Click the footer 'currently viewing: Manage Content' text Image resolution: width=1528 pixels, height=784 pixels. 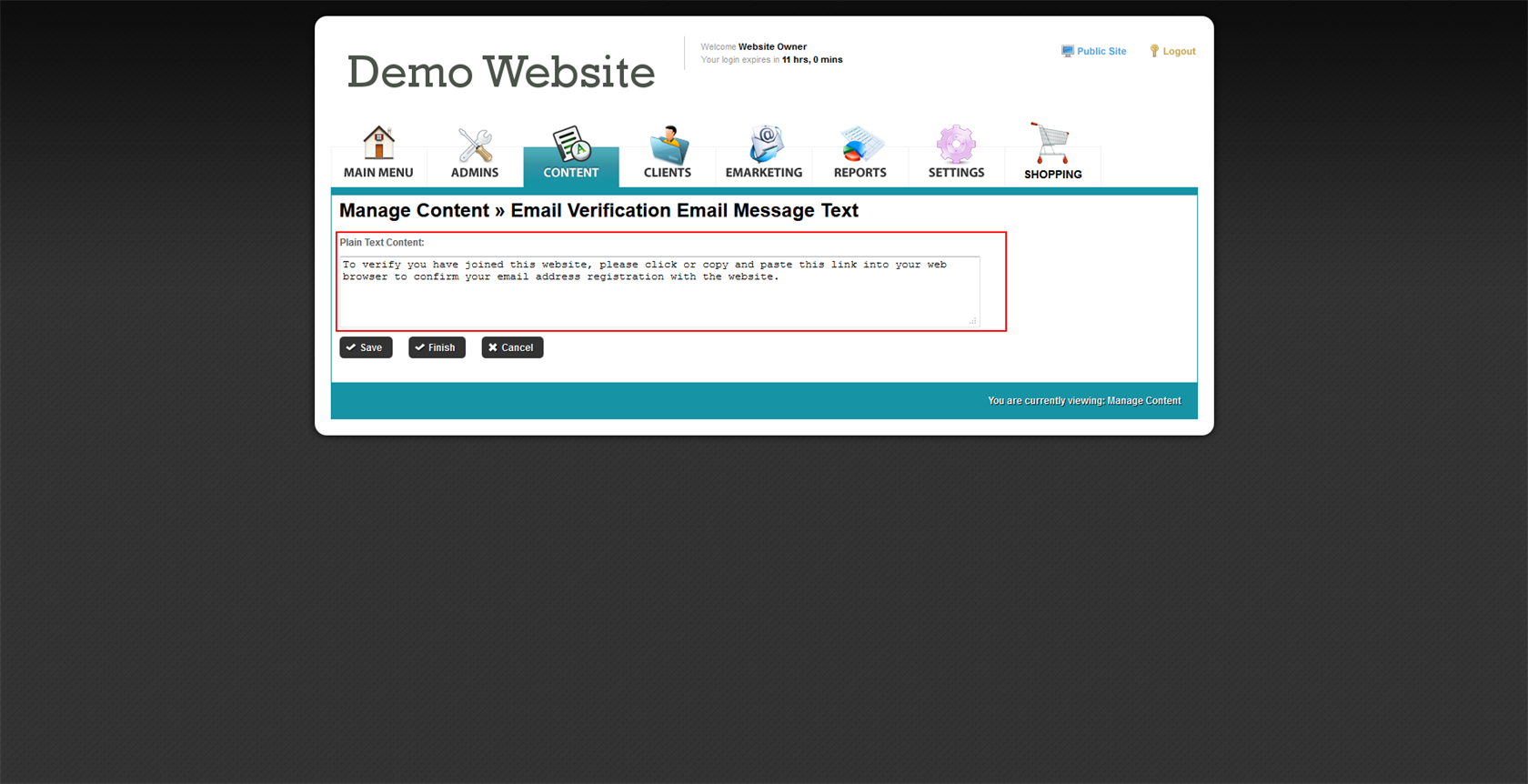1084,401
